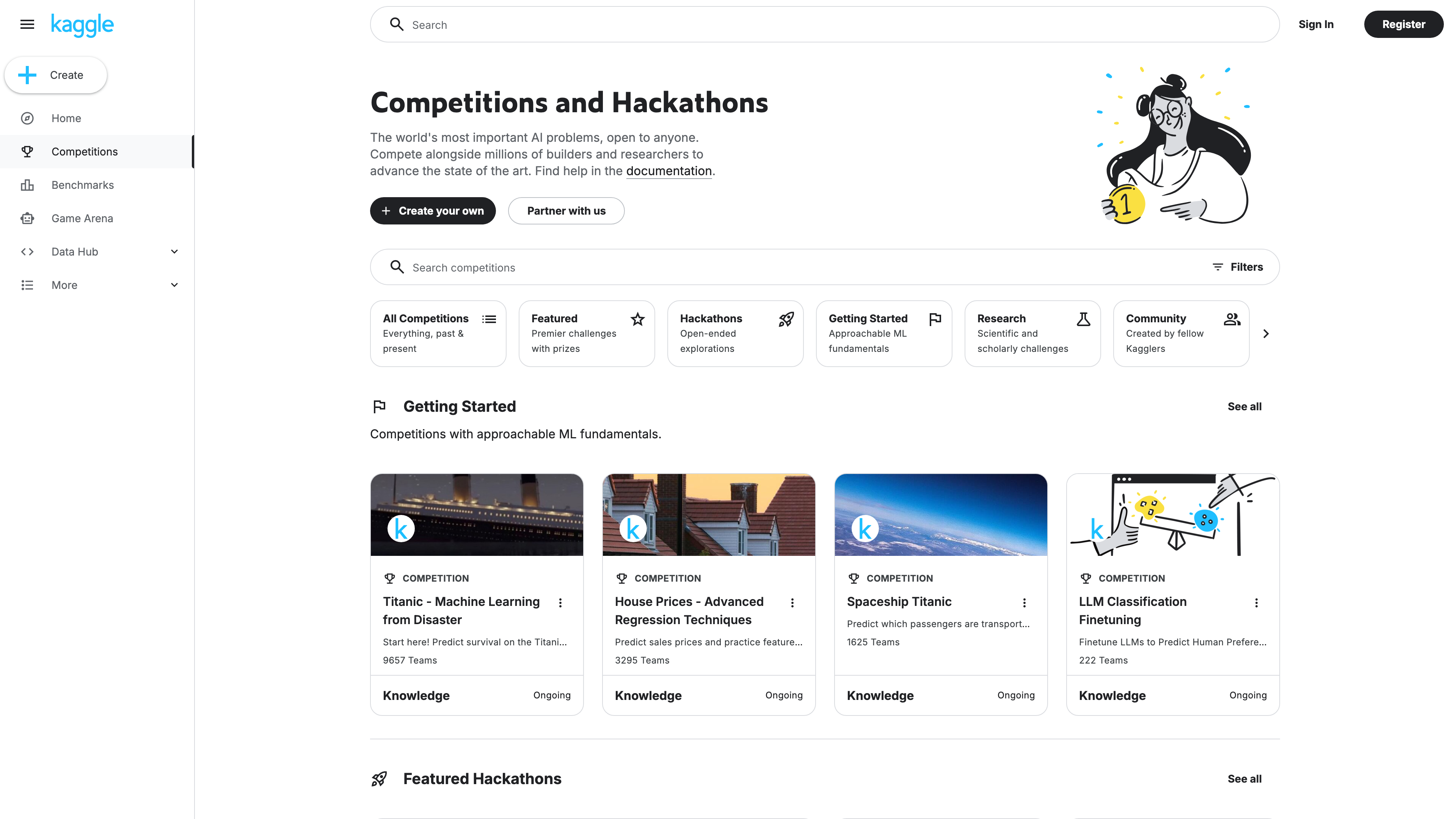
Task: Click the Home compass icon
Action: tap(27, 118)
